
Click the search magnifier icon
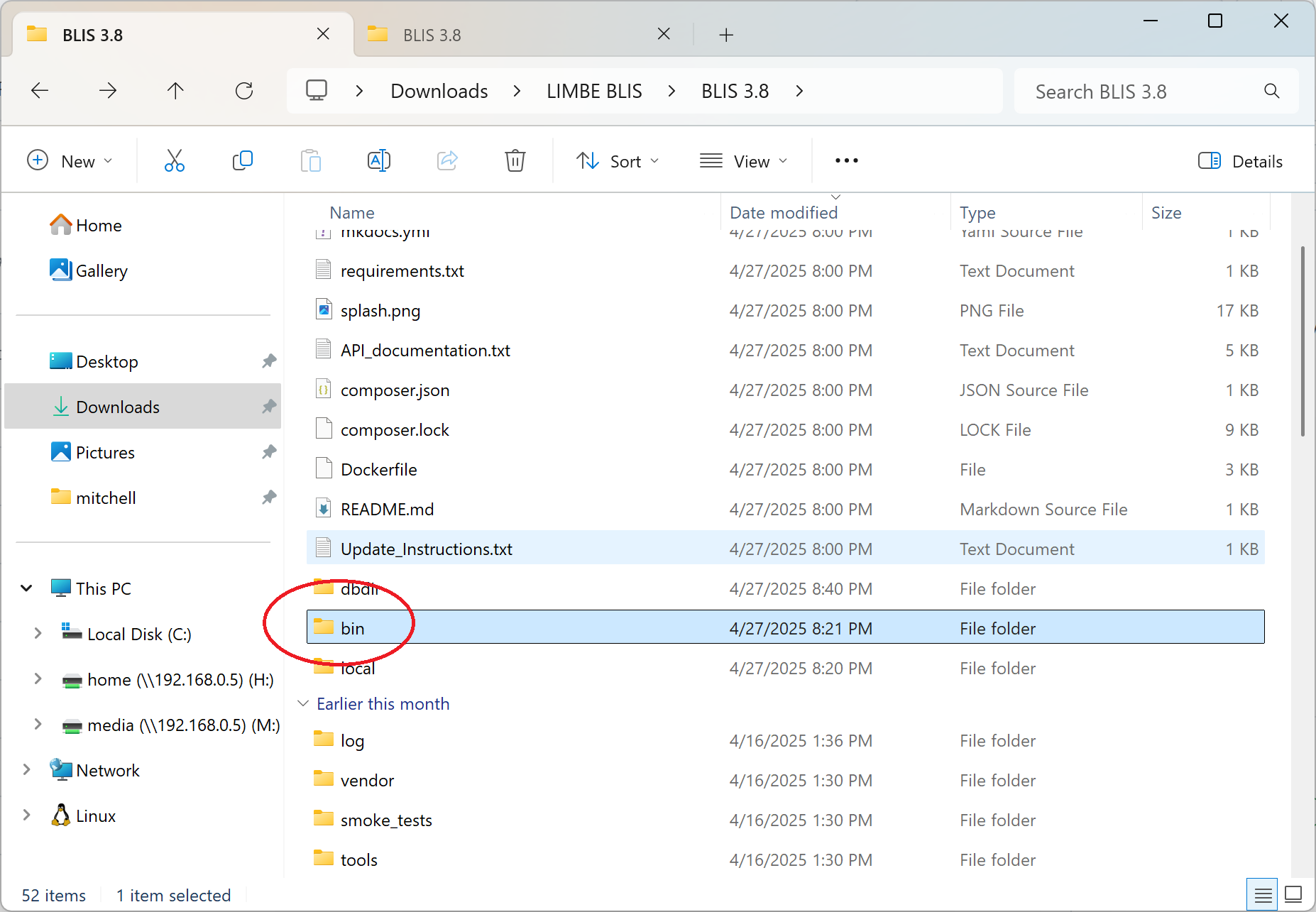pos(1271,92)
